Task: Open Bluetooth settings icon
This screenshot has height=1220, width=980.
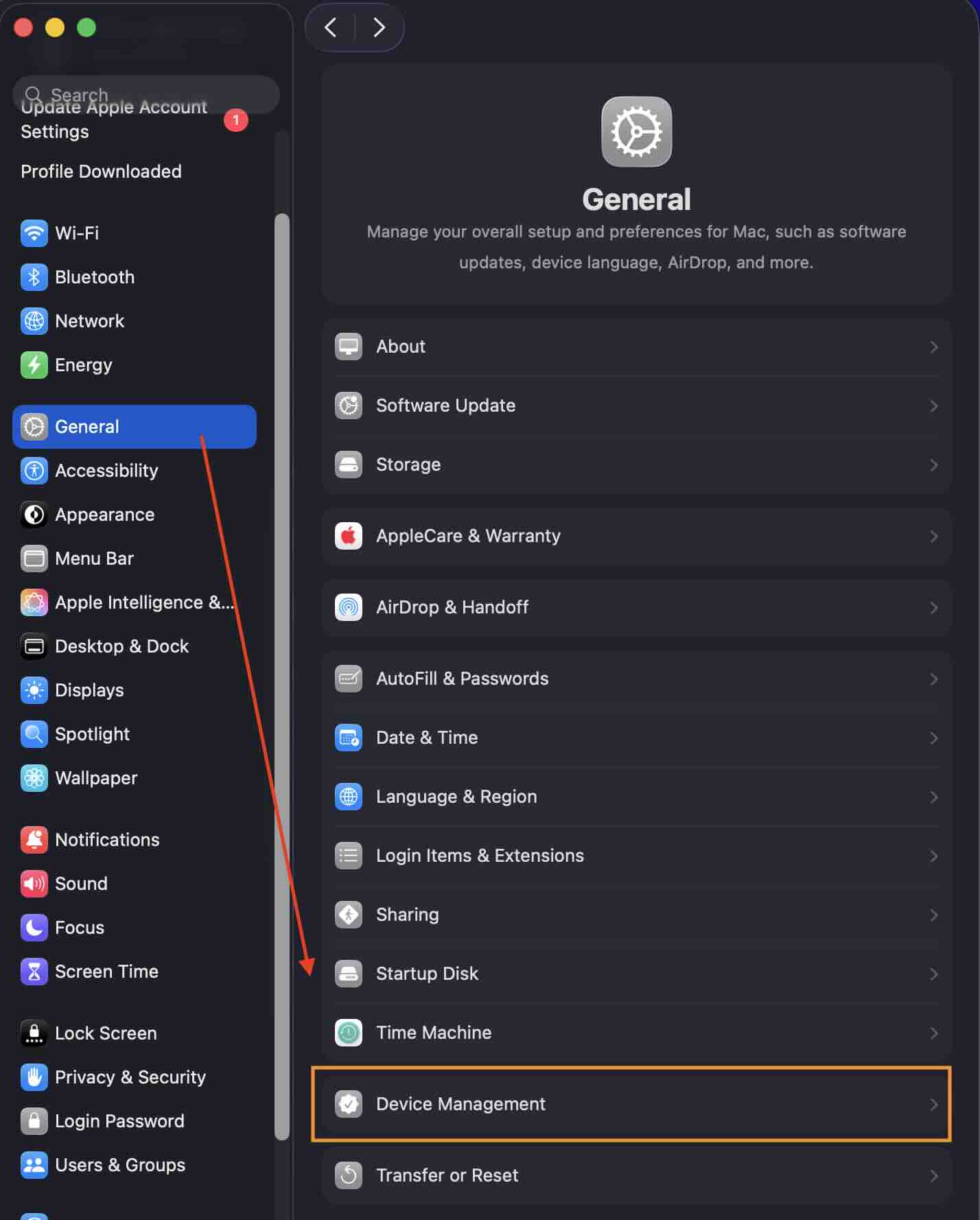Action: point(34,277)
